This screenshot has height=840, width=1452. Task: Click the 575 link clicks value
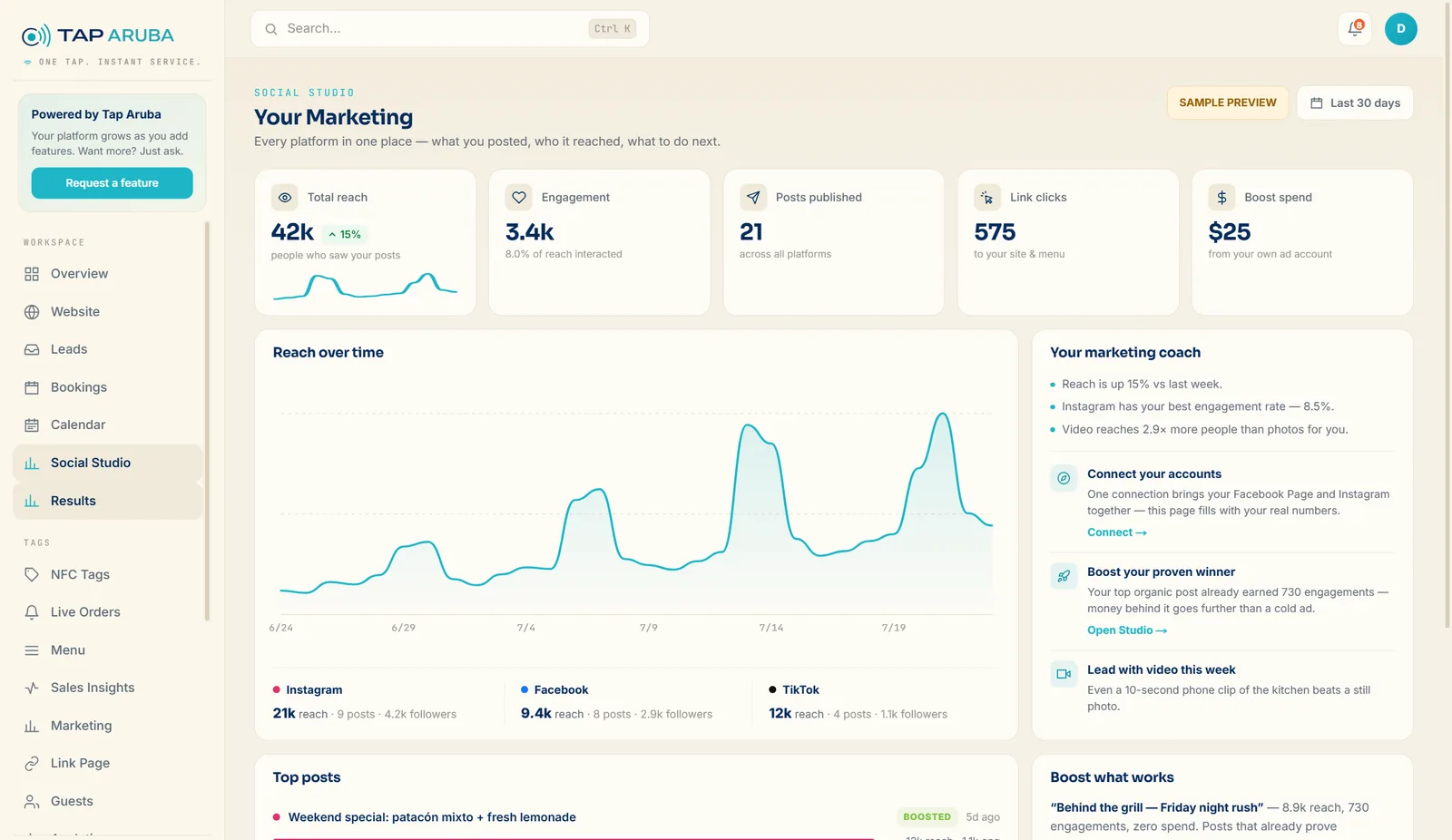995,232
